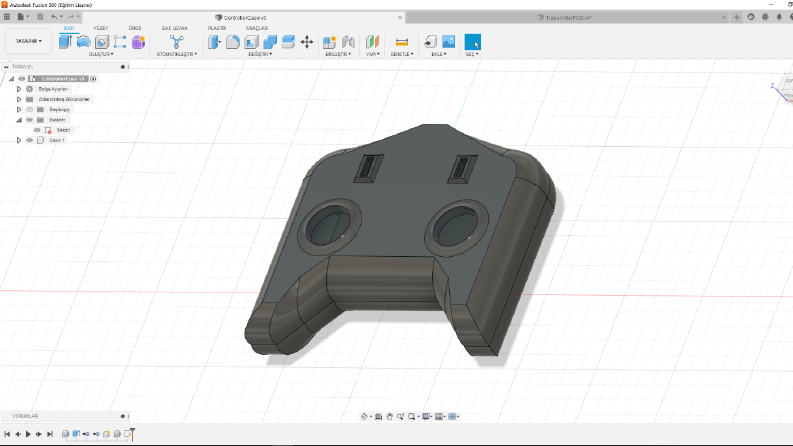Select the Press Pull tool icon

click(214, 42)
